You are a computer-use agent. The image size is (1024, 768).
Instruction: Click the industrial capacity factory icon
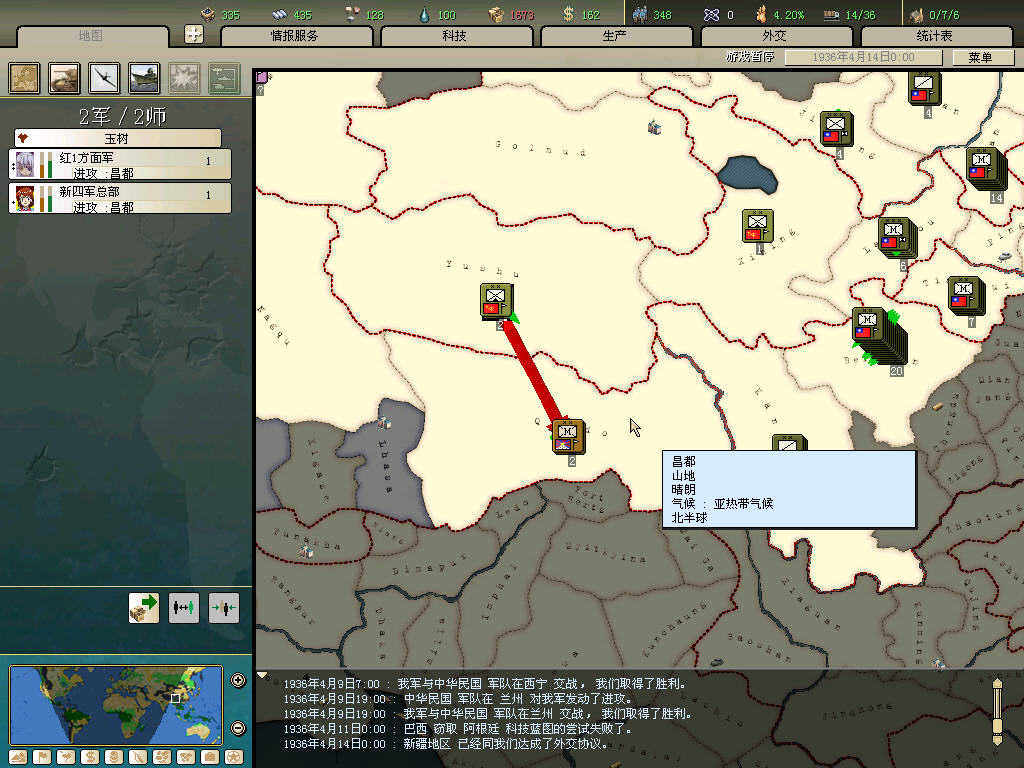coord(917,14)
